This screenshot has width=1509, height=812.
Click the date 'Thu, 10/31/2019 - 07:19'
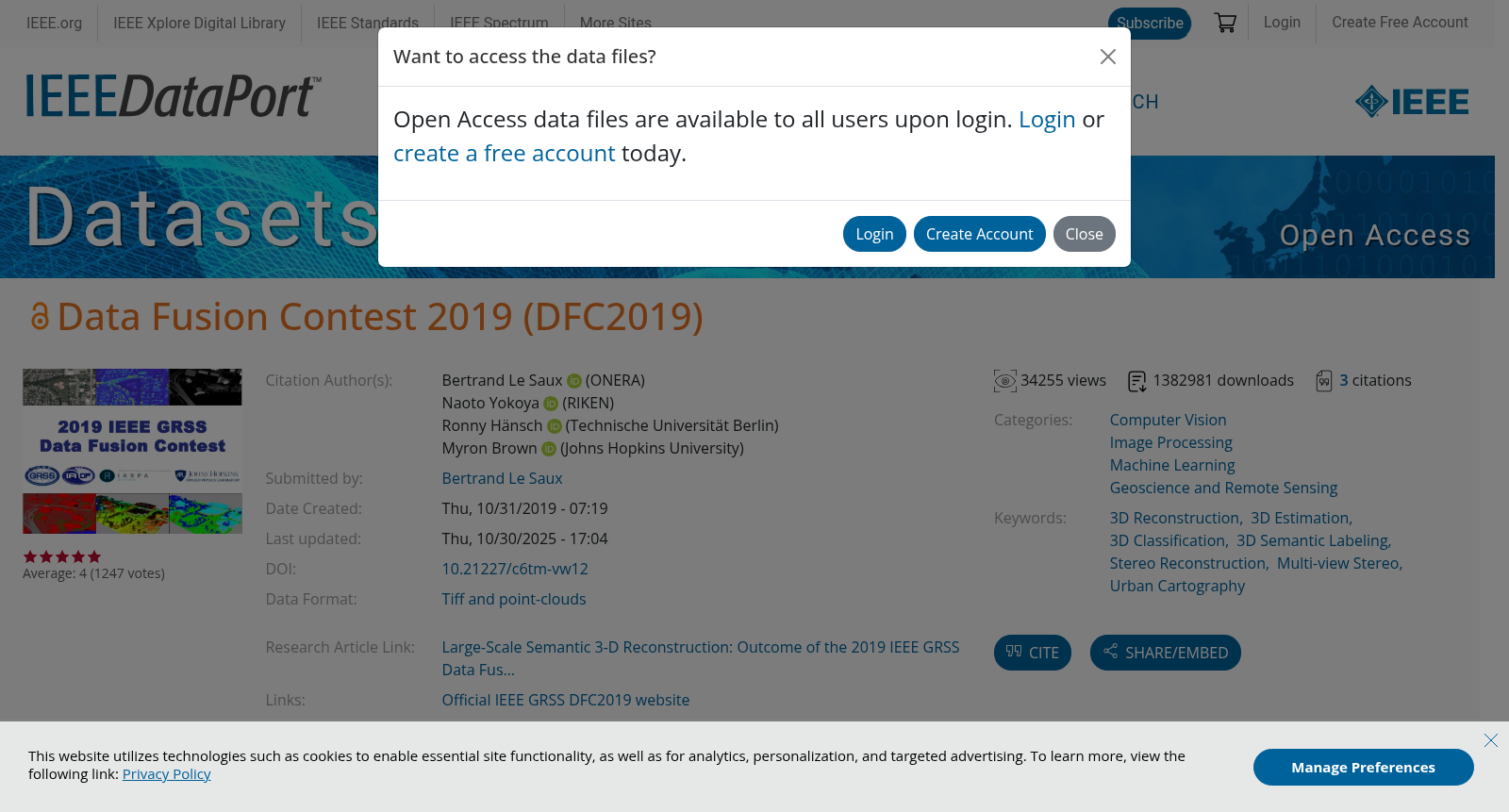[x=524, y=509]
